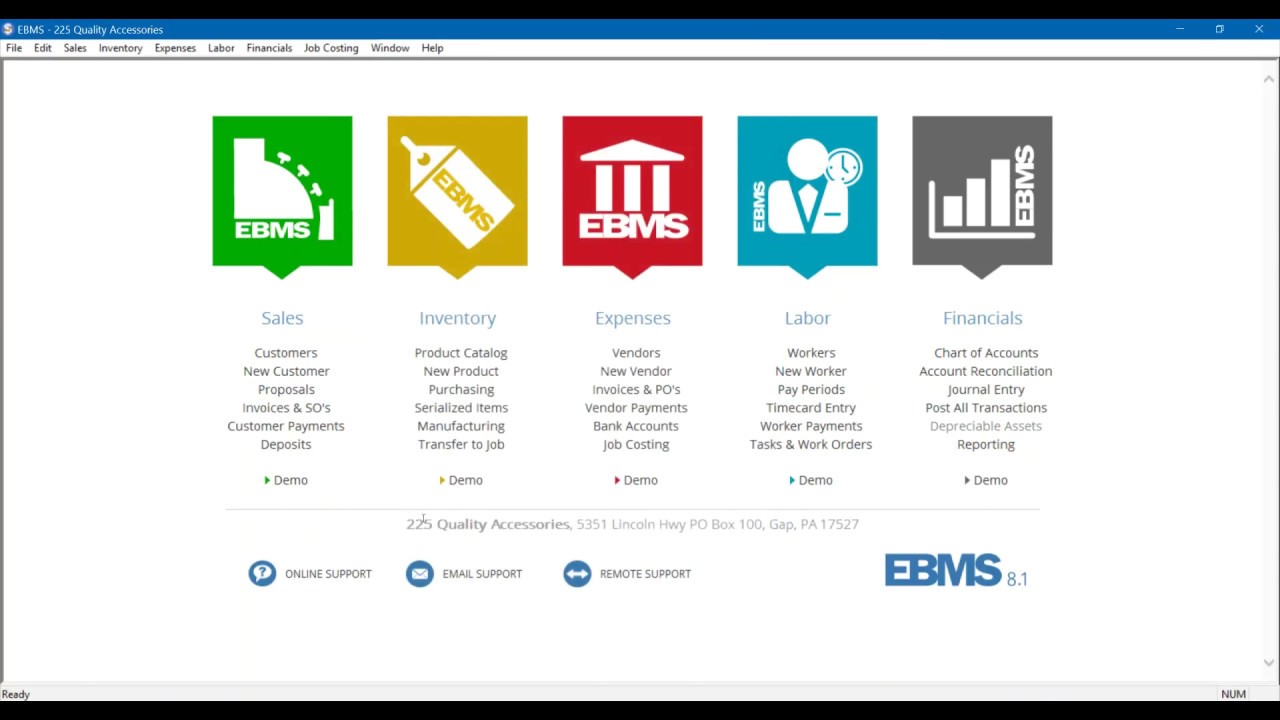The height and width of the screenshot is (720, 1280).
Task: Open the gray Financials bar chart icon
Action: coord(982,196)
